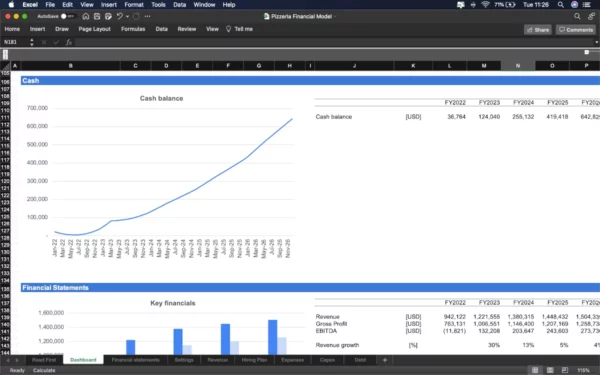Image resolution: width=600 pixels, height=375 pixels.
Task: Select column J header
Action: [x=354, y=66]
